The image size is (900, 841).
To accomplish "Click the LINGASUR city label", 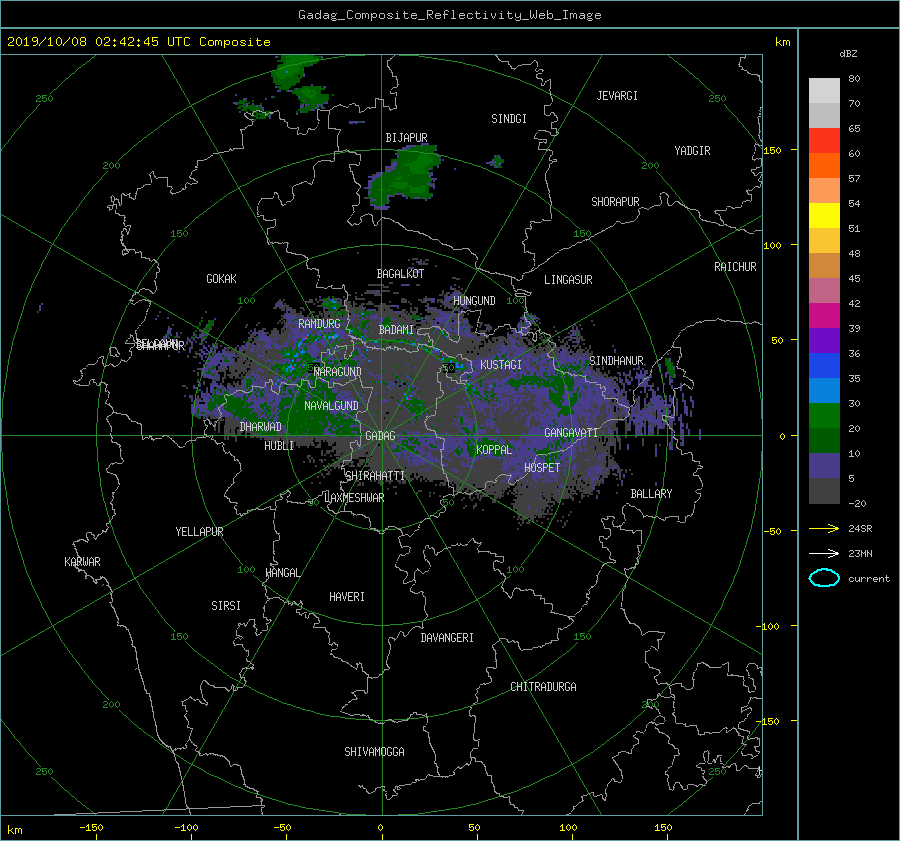I will pos(568,280).
